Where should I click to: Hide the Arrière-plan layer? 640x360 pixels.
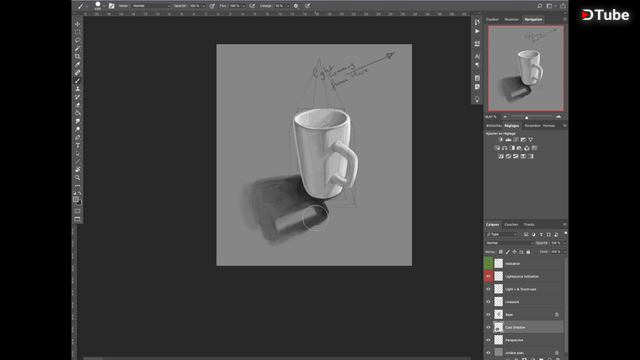coord(488,352)
